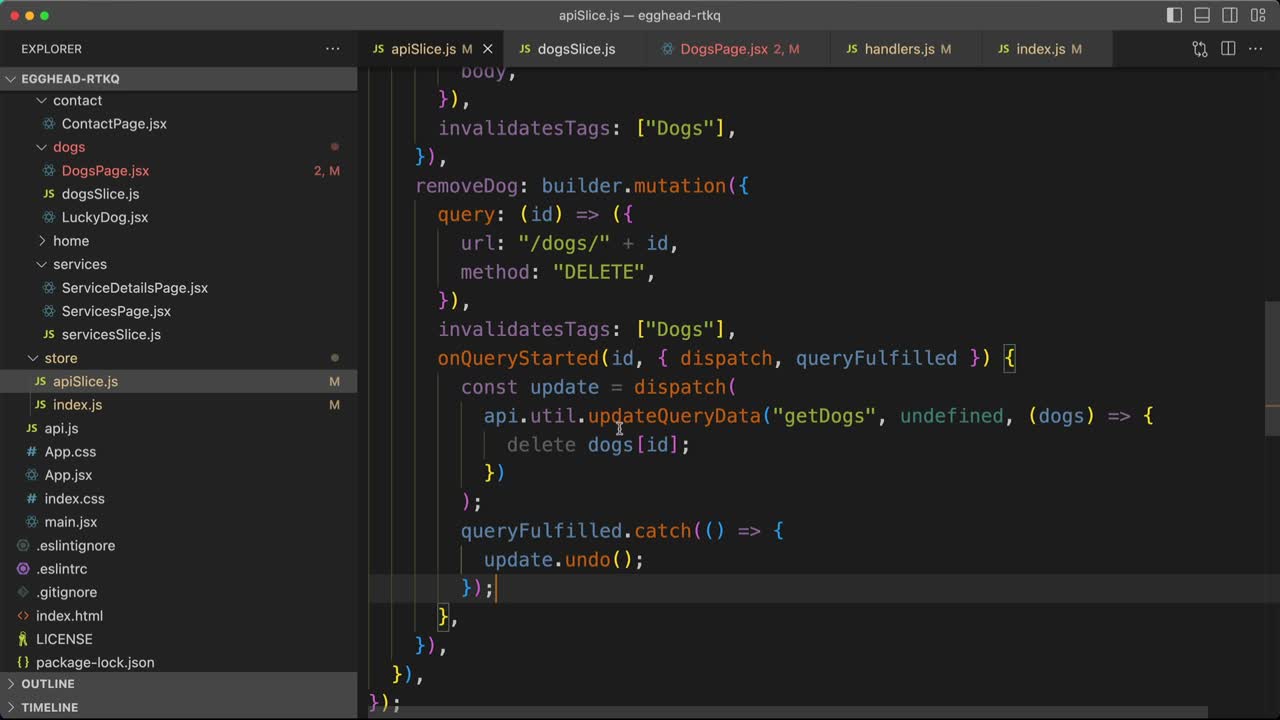Open dogsSlice.js from the explorer
The width and height of the screenshot is (1280, 720).
[100, 194]
